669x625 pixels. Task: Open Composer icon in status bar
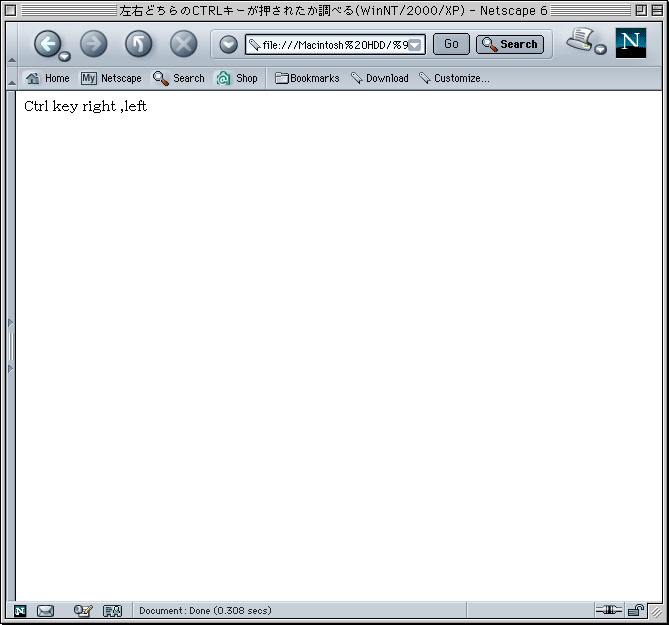(83, 611)
